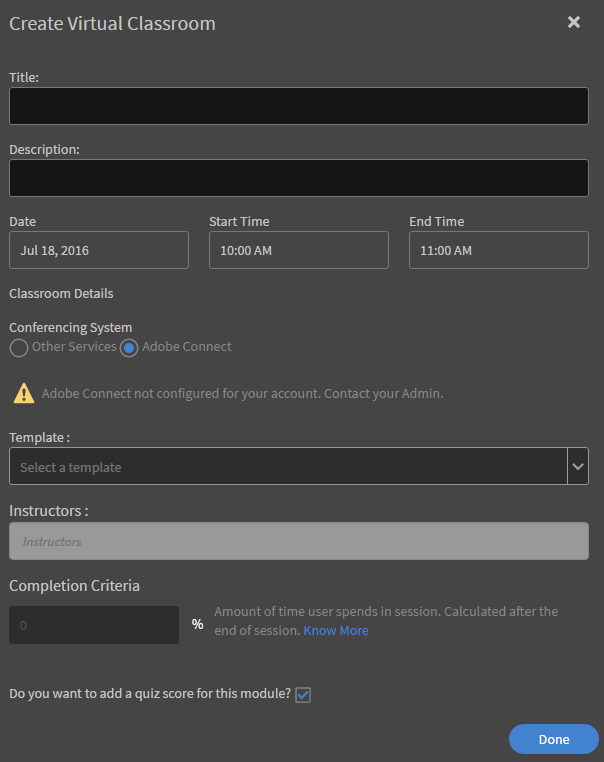Close the Create Virtual Classroom dialog
This screenshot has height=762, width=604.
574,22
